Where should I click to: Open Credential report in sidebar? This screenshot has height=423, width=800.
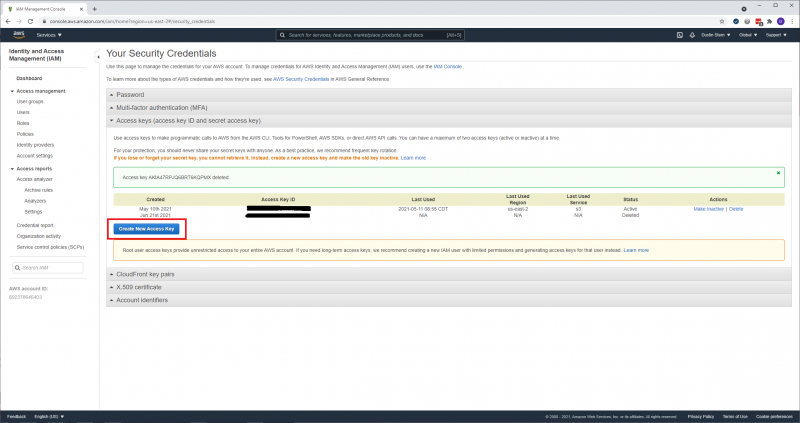35,225
